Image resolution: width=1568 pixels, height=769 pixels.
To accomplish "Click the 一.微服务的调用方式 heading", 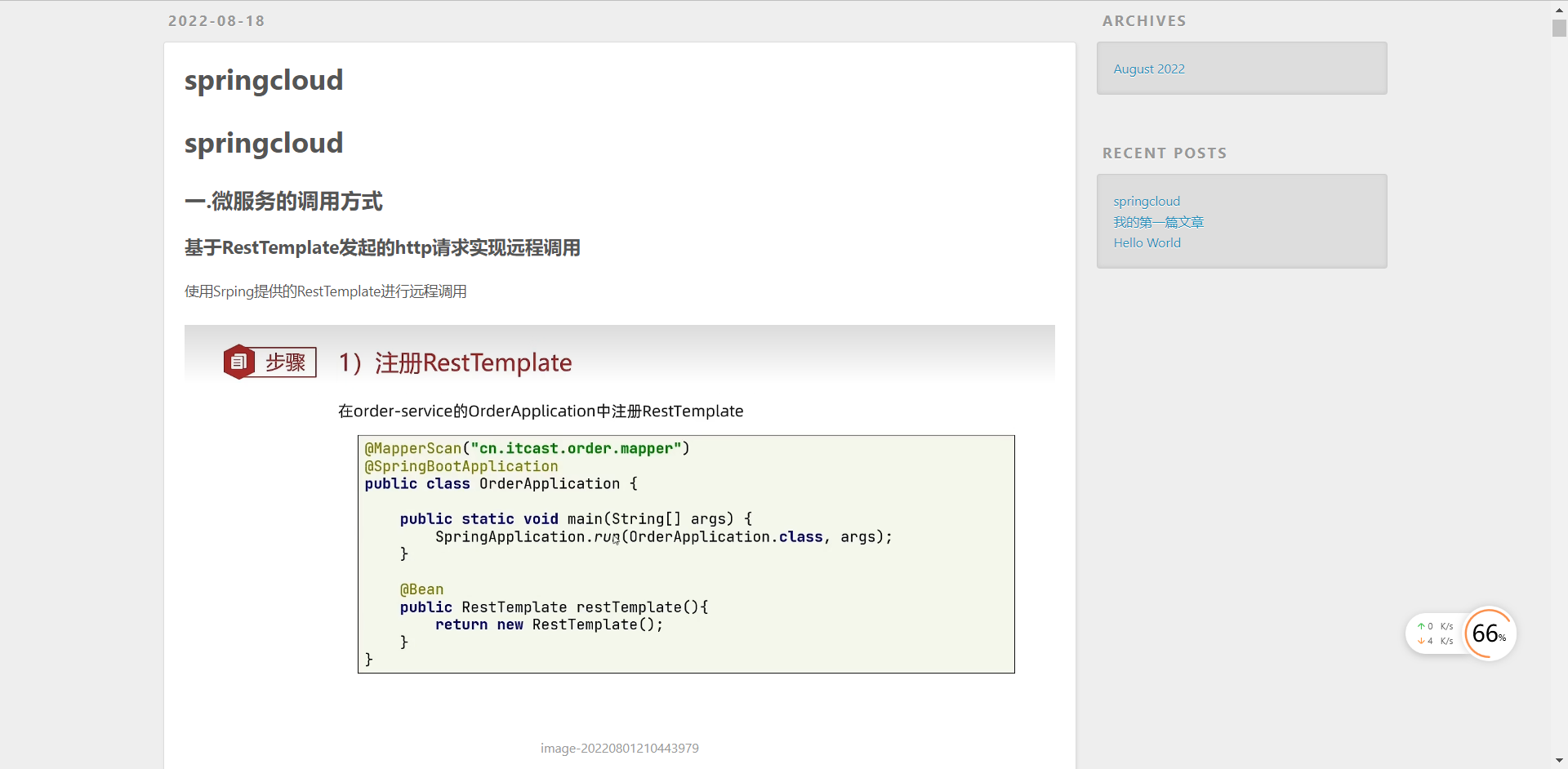I will pyautogui.click(x=283, y=201).
